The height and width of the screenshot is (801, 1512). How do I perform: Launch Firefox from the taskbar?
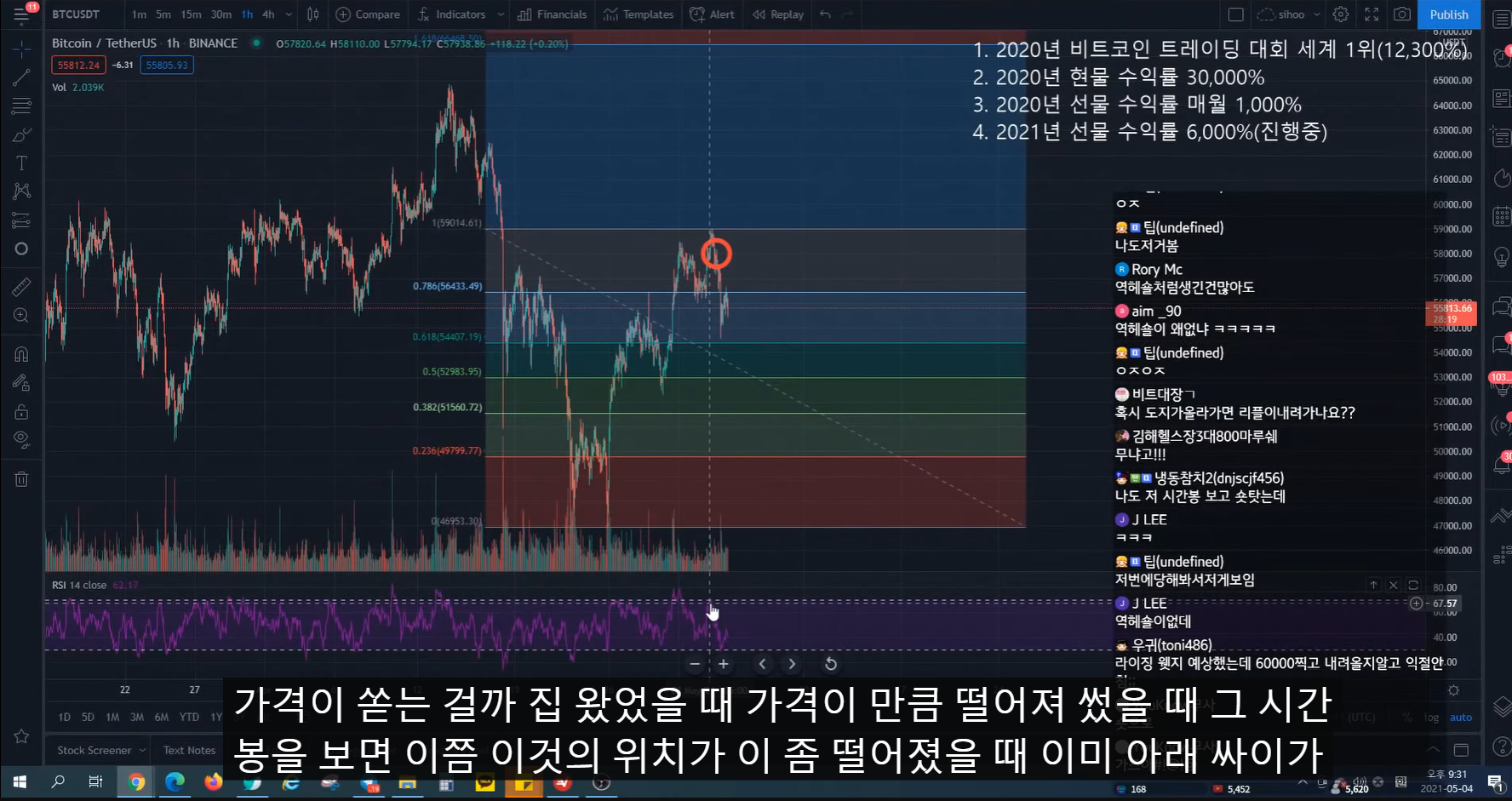tap(214, 781)
